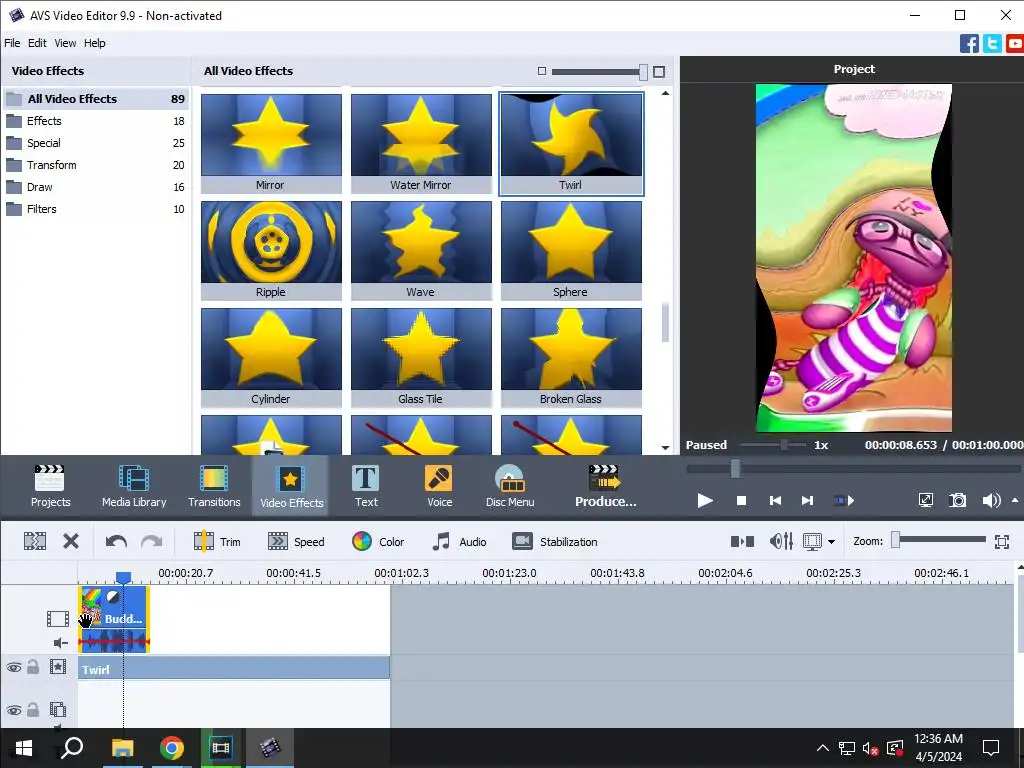Select the Draw category folder
Screen dimensions: 1024x768
pyautogui.click(x=95, y=187)
